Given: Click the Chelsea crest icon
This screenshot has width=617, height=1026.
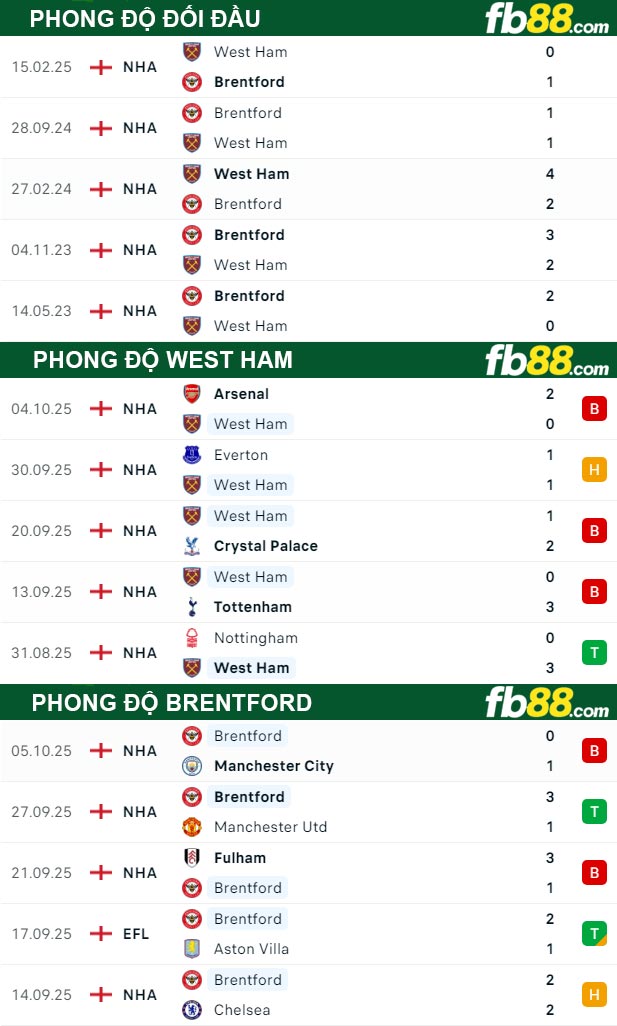Looking at the screenshot, I should pos(192,1010).
